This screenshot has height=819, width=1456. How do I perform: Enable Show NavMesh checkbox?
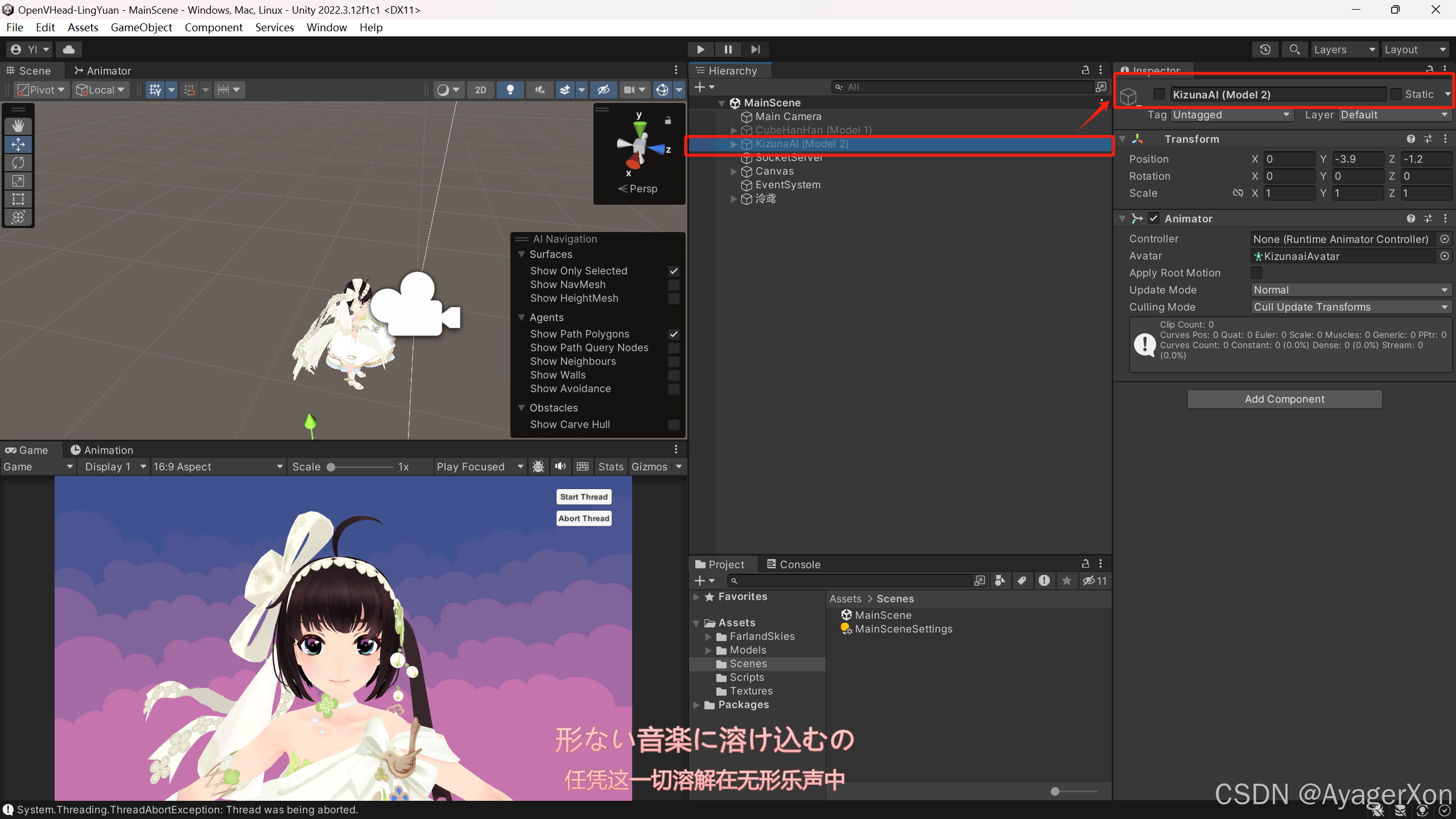pyautogui.click(x=674, y=285)
